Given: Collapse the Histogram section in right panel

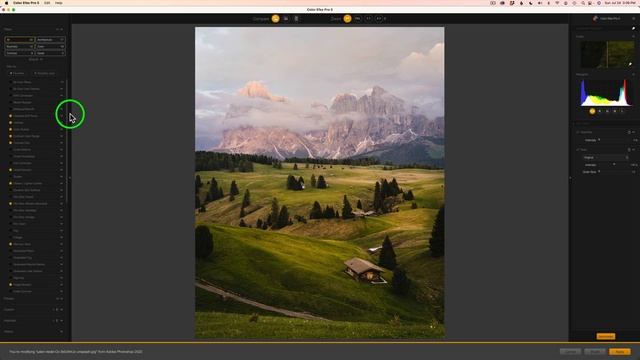Looking at the screenshot, I should pyautogui.click(x=633, y=74).
